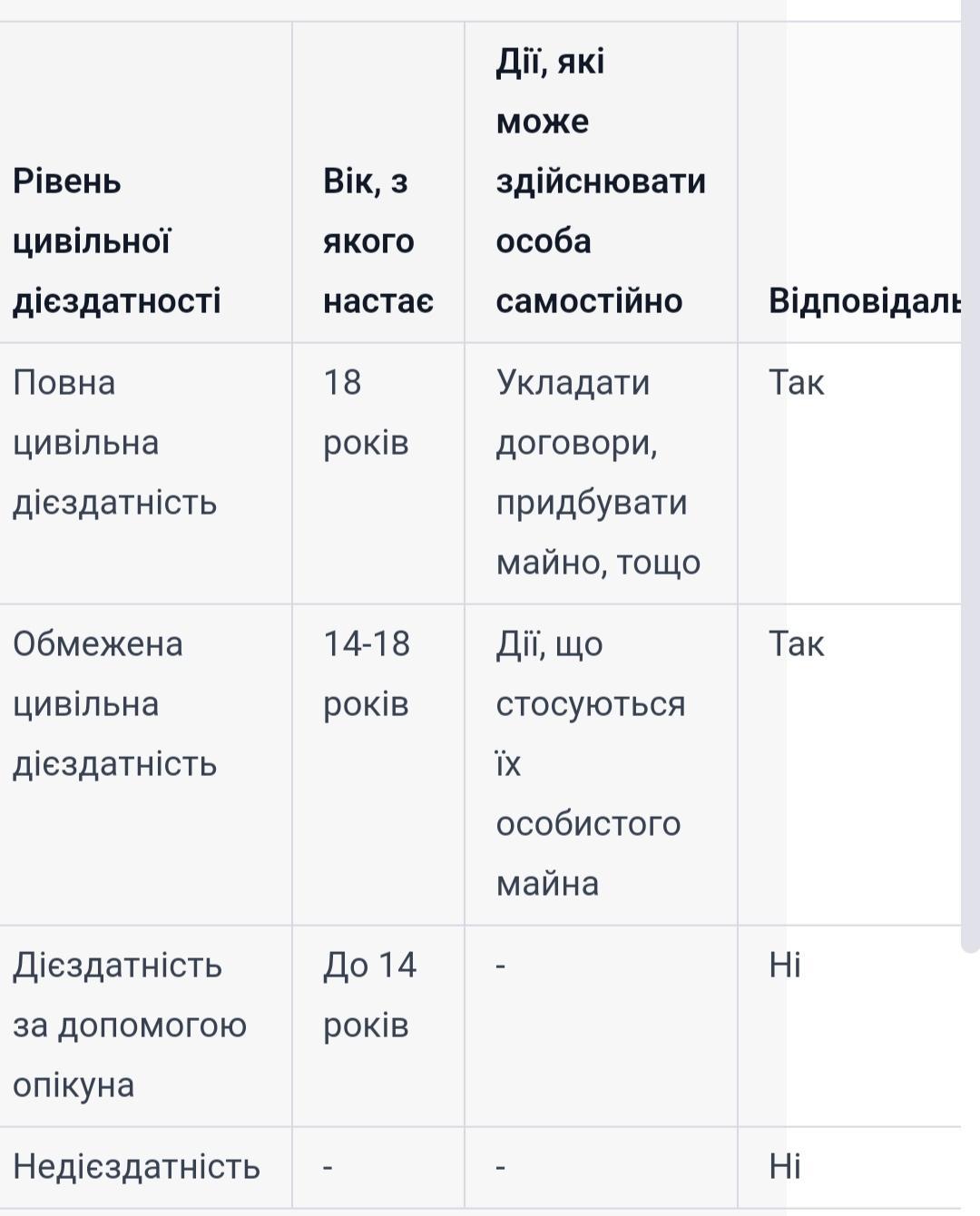
Task: Click 'Дії, що стосуються їх особистого майна' cell
Action: point(590,764)
